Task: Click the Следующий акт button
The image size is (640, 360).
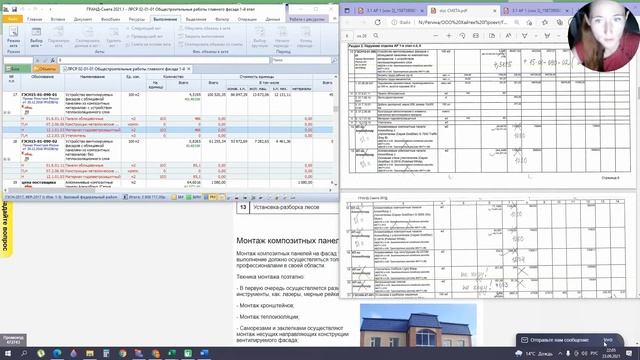Action: (x=143, y=28)
